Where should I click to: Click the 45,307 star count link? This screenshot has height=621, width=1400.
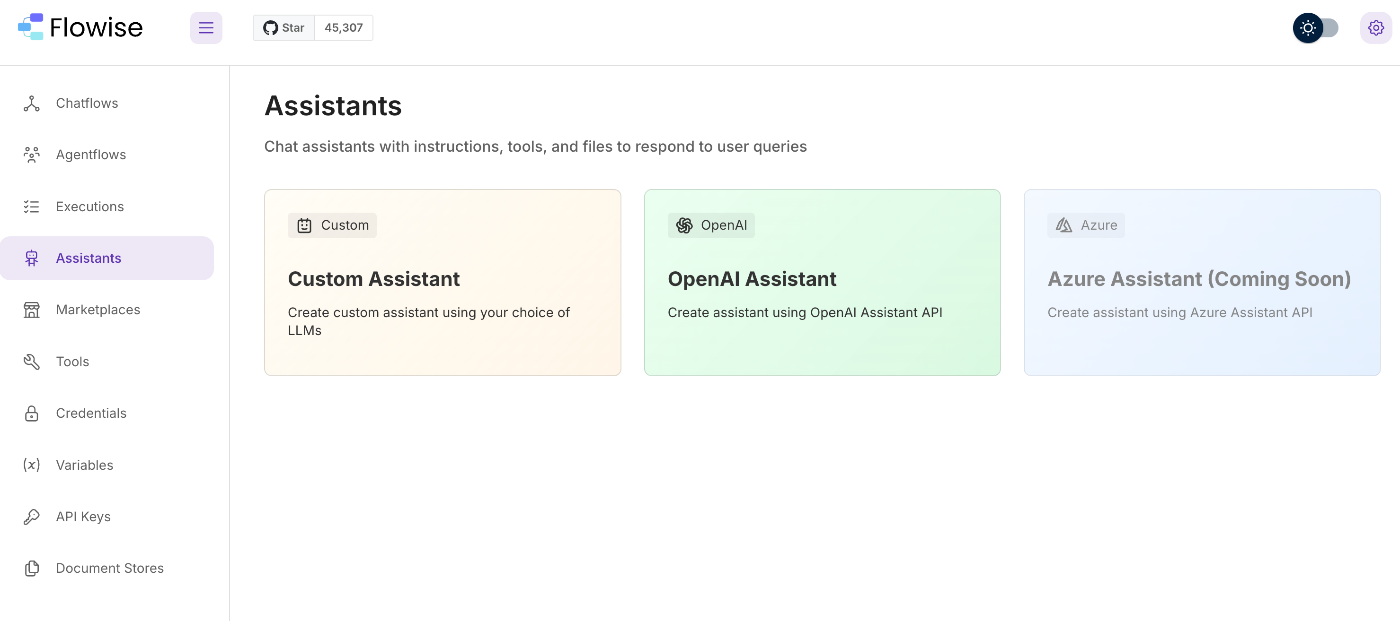pos(344,28)
